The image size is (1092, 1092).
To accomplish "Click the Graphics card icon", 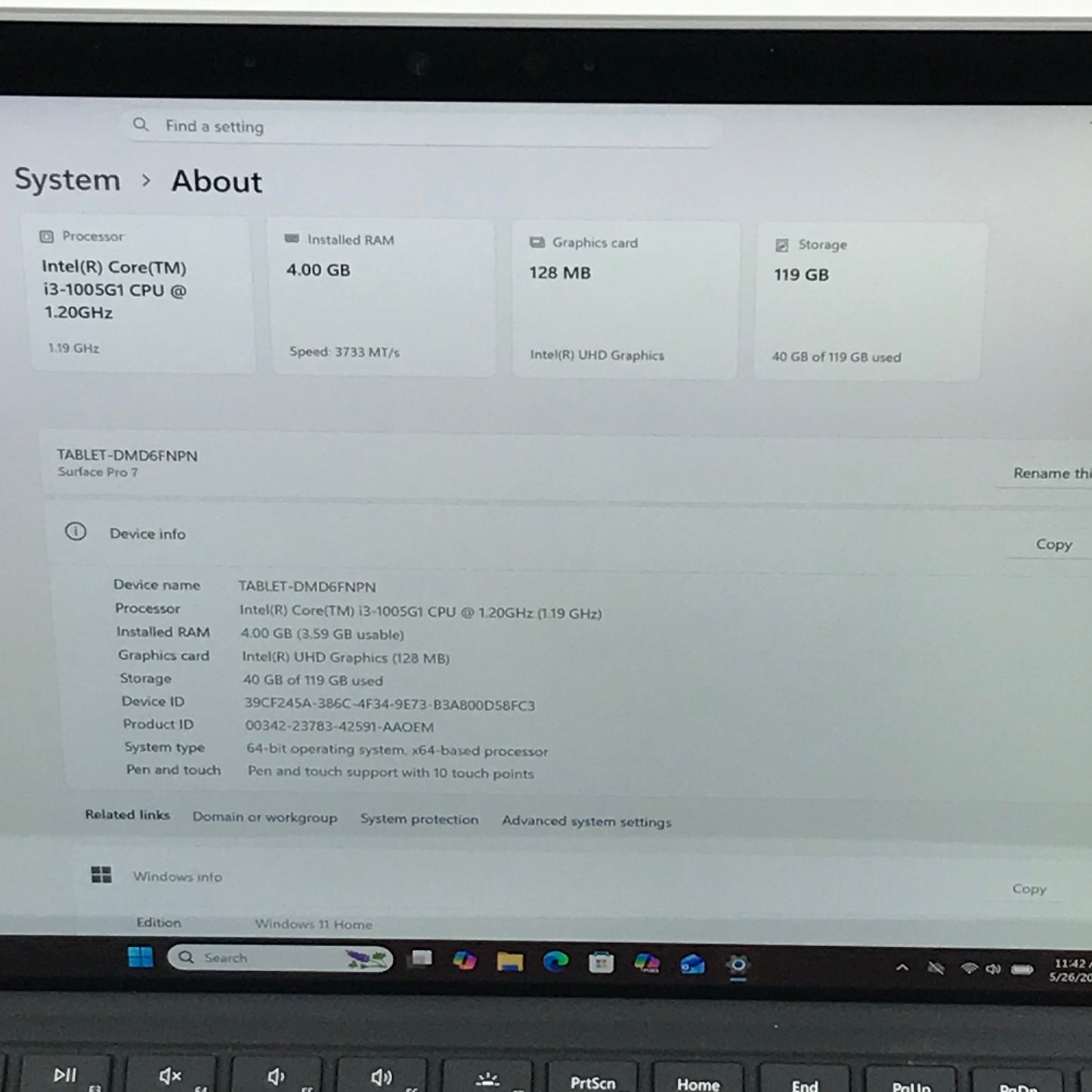I will coord(537,242).
